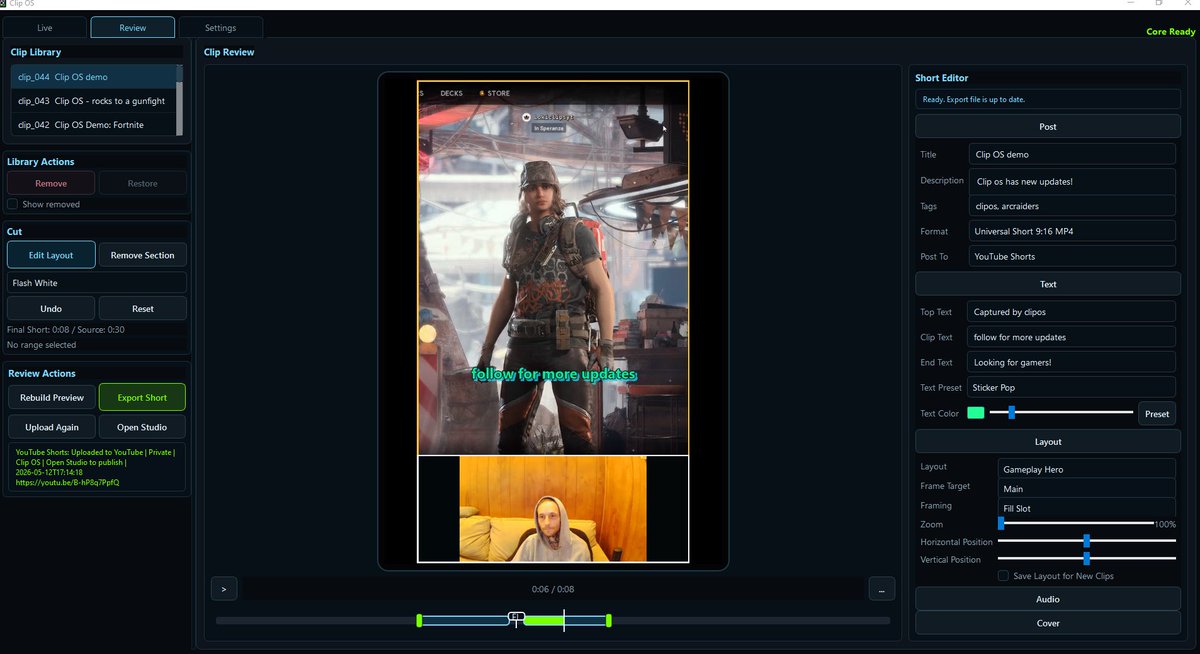Click the webcam video preview area
The image size is (1200, 654).
tap(553, 509)
